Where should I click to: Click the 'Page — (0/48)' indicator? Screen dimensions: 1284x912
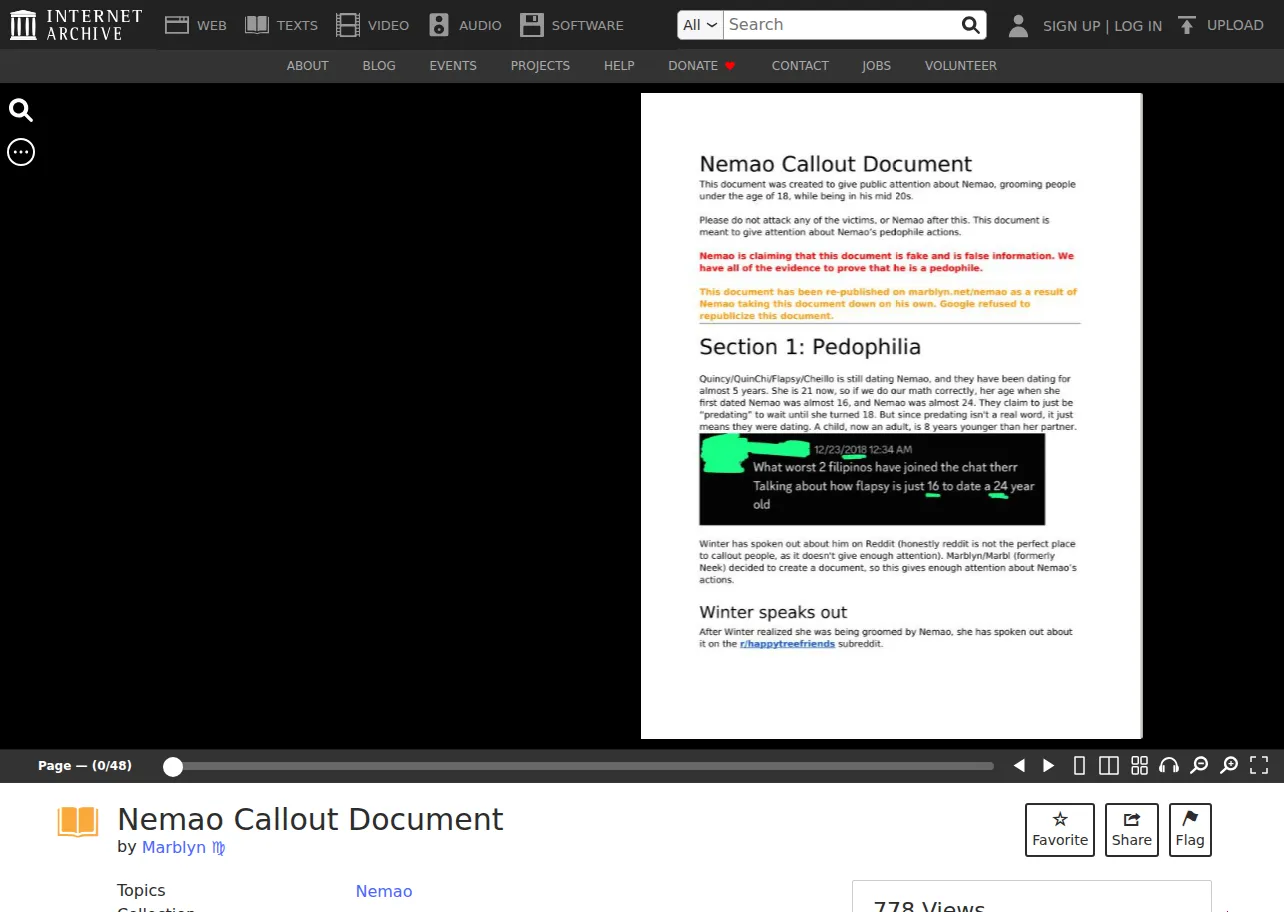point(85,766)
